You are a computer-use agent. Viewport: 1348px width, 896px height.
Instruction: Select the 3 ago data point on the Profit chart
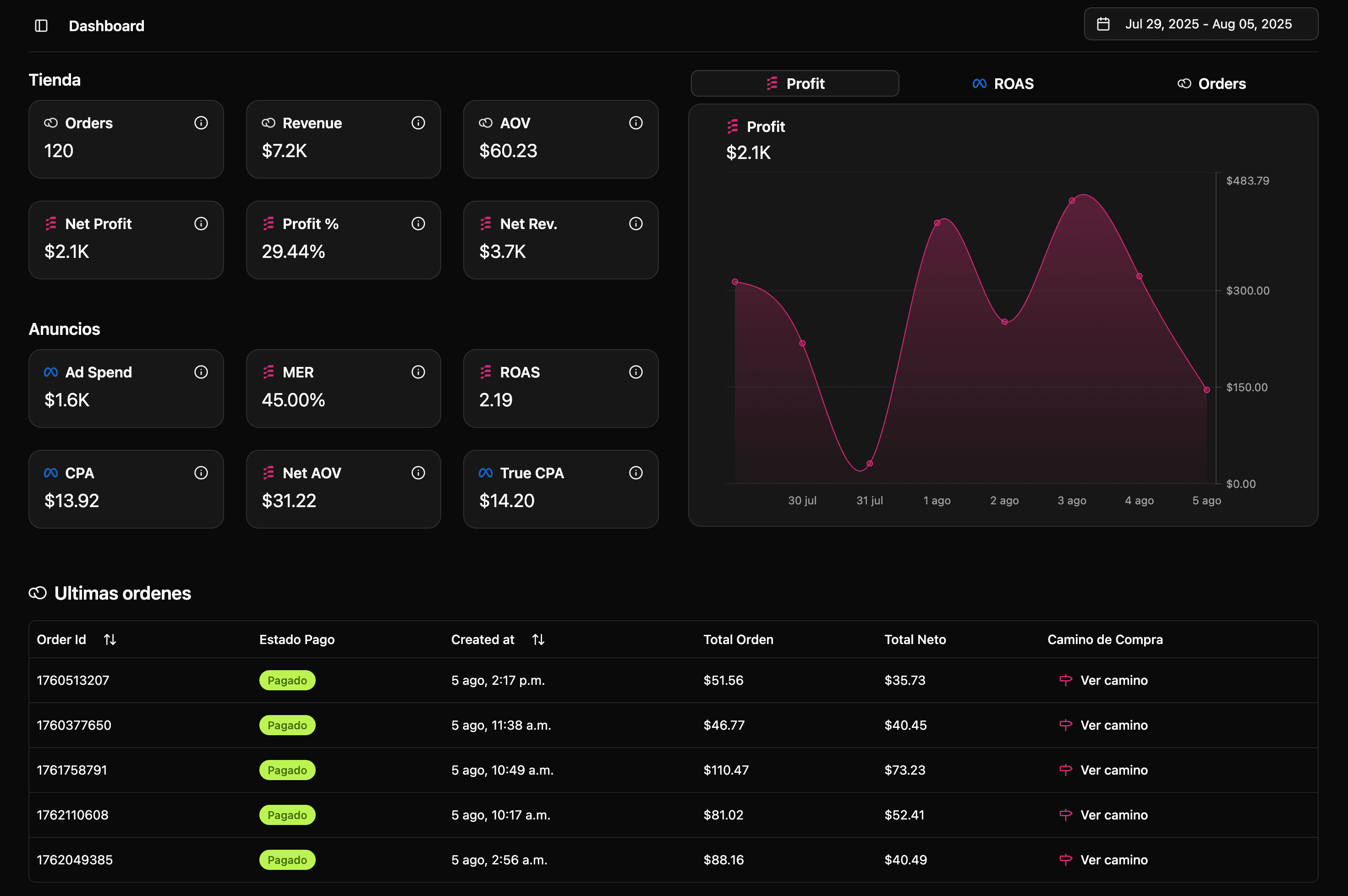tap(1071, 199)
